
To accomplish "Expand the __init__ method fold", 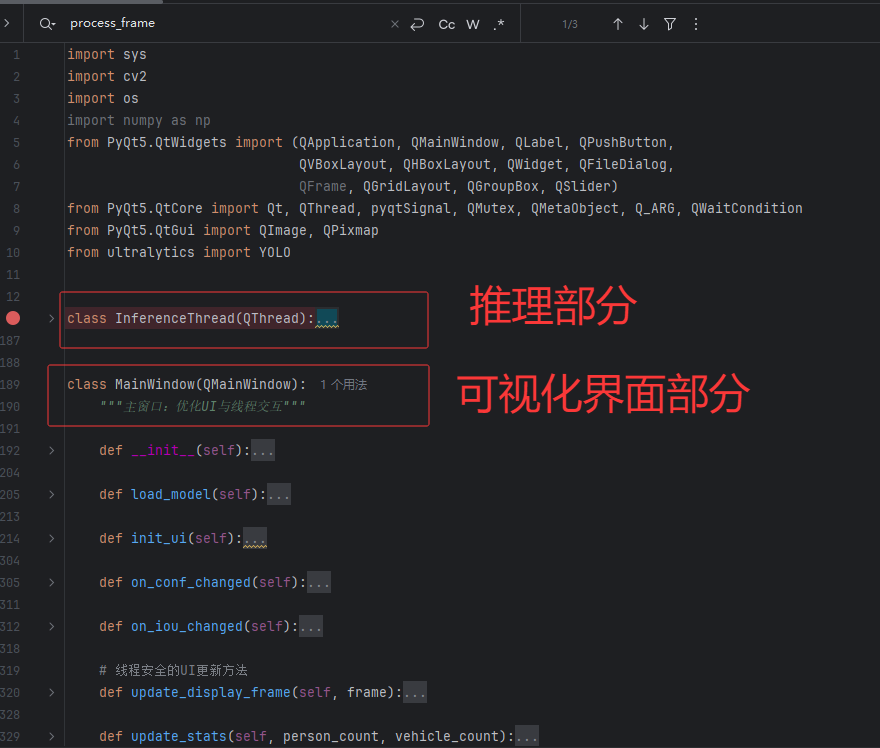I will (52, 450).
